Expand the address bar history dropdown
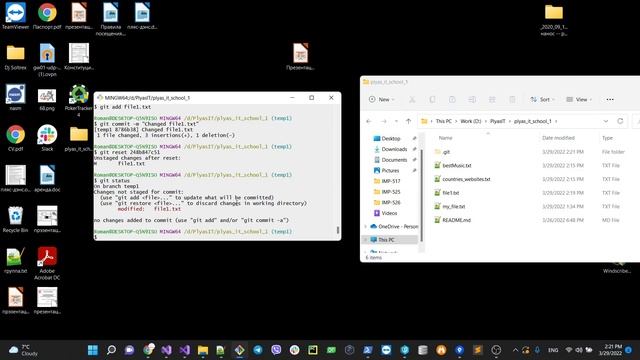 (x=606, y=121)
